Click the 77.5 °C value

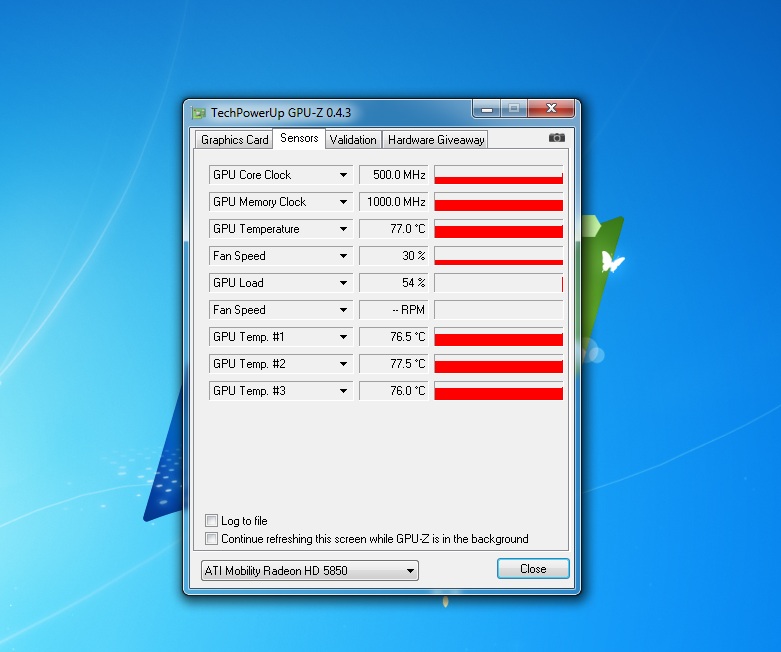click(x=393, y=364)
